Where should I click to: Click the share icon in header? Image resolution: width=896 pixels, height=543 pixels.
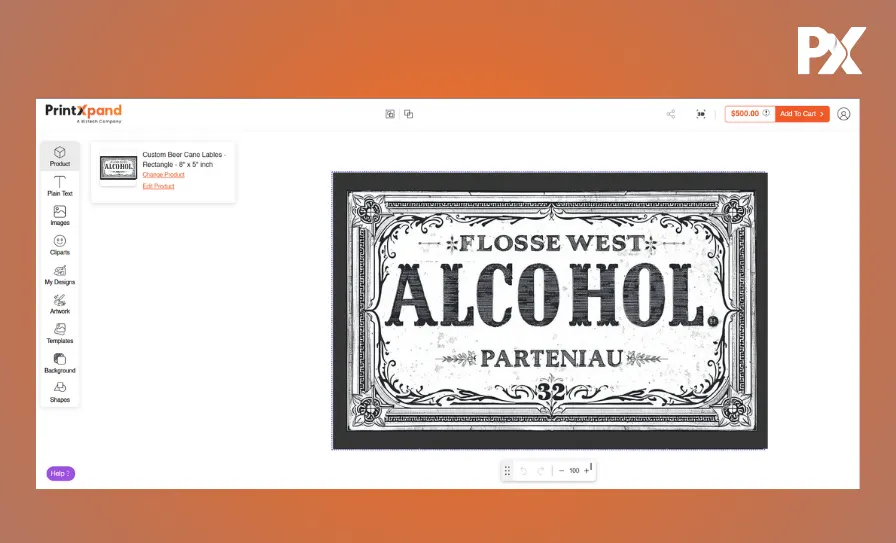(671, 114)
